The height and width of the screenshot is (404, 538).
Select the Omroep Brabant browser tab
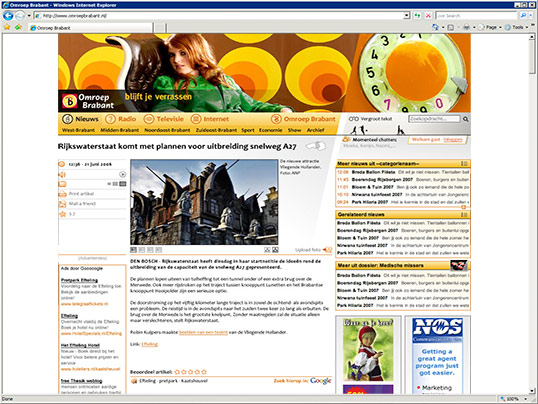coord(91,28)
